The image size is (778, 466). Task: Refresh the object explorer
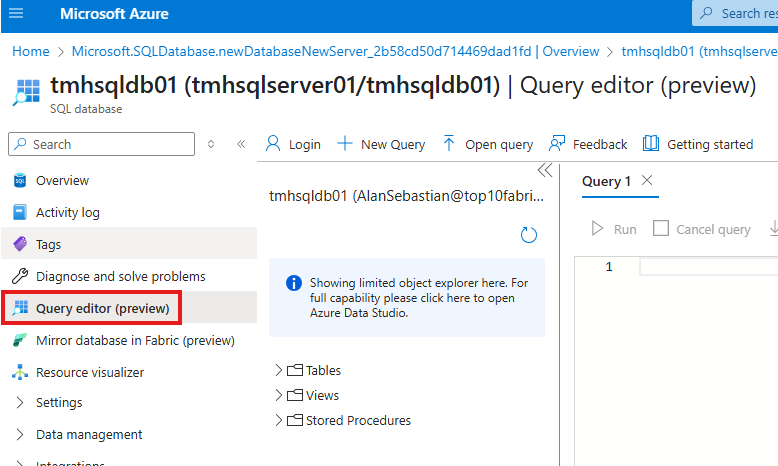click(x=529, y=235)
